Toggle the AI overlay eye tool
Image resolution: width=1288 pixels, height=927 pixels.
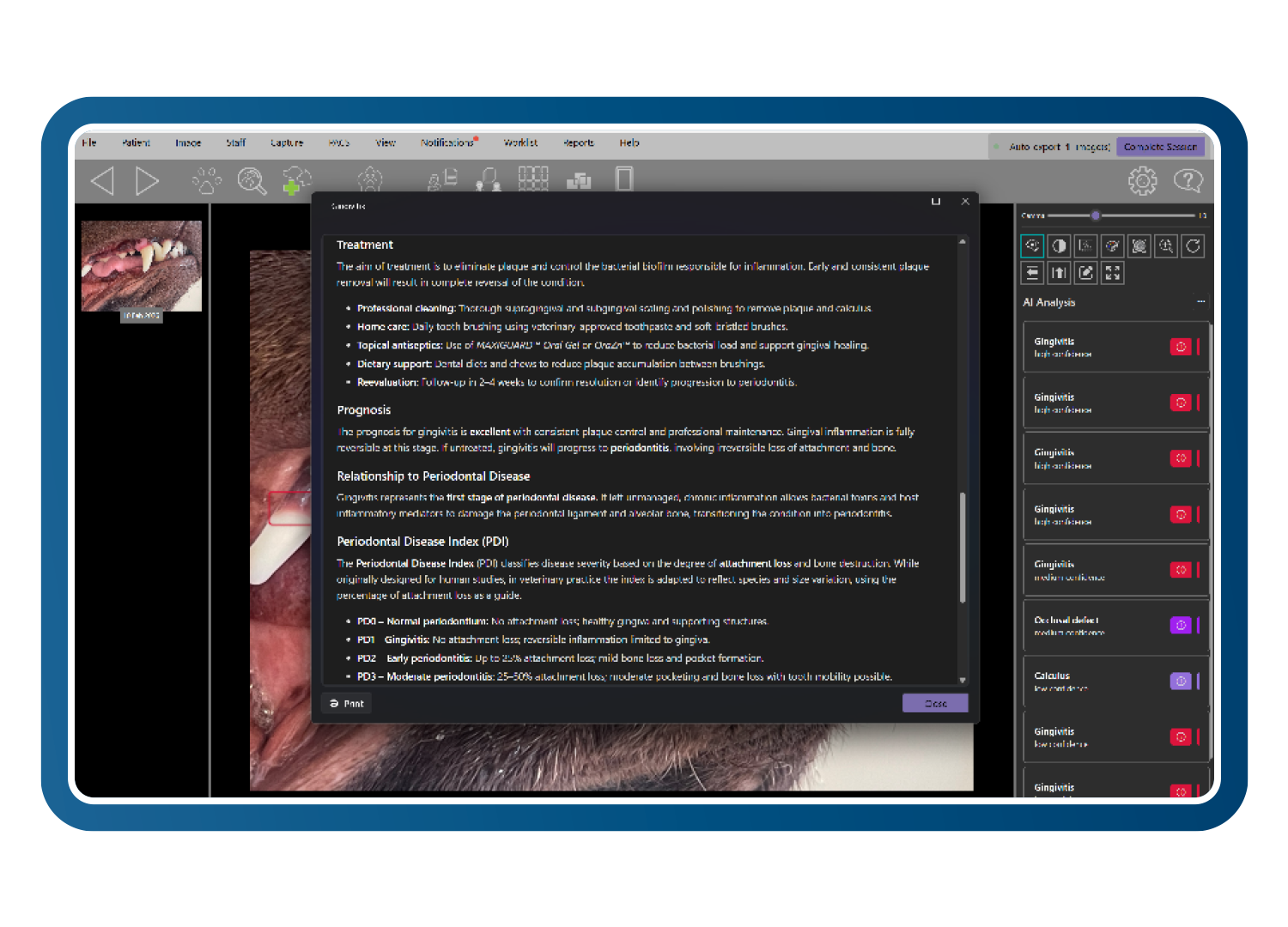[1032, 246]
